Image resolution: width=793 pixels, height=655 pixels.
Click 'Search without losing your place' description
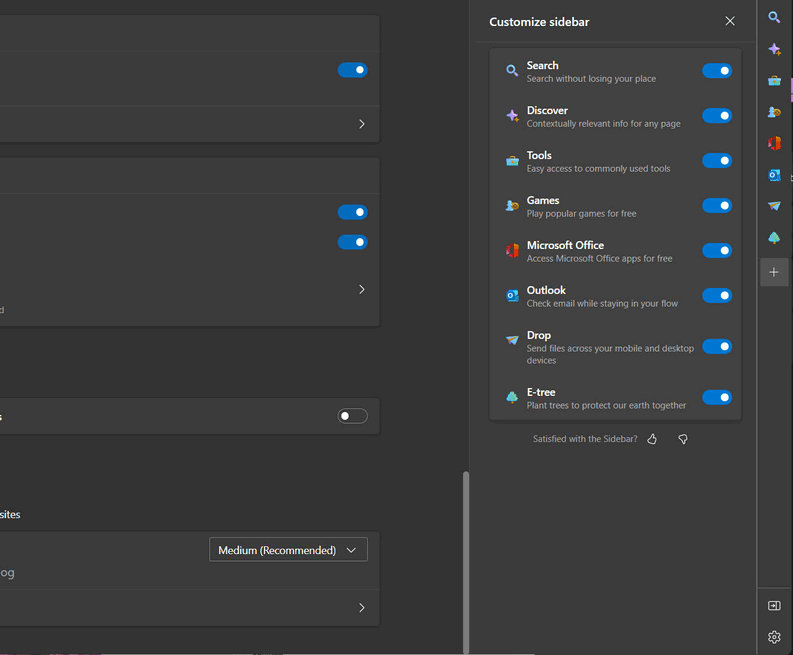click(591, 79)
